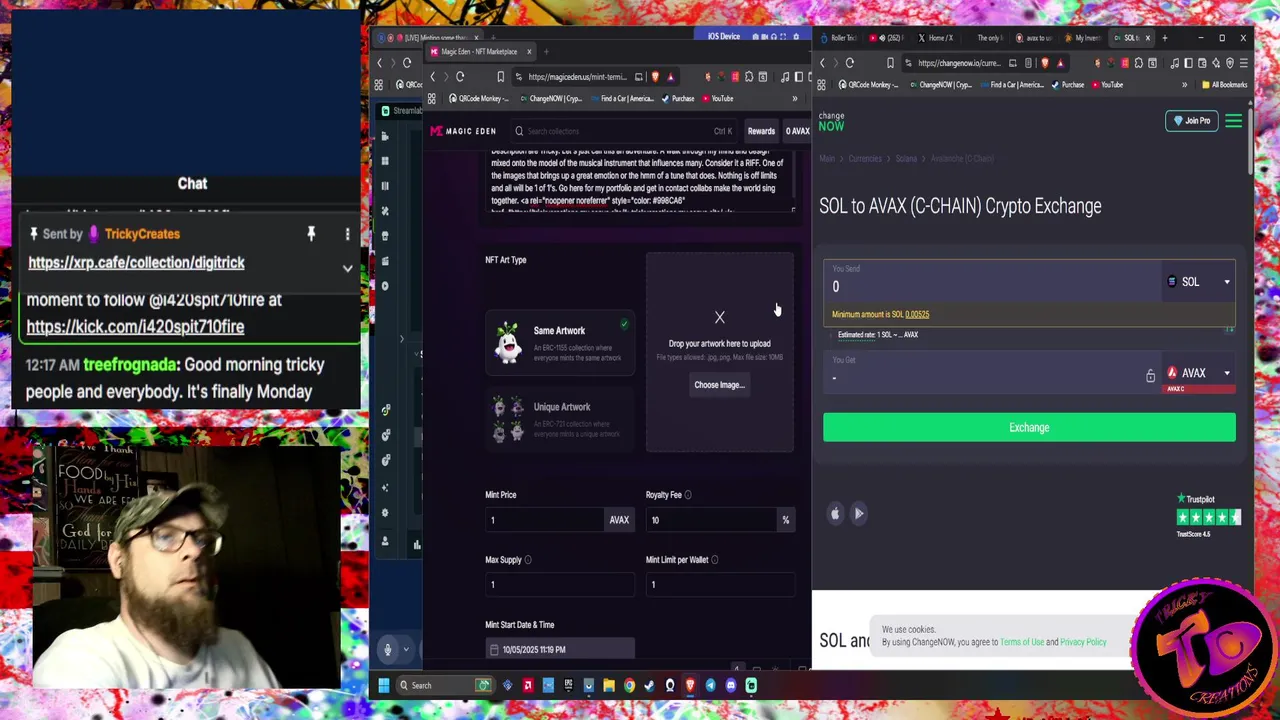The height and width of the screenshot is (720, 1280).
Task: Reload the ChangeNOW browser page
Action: pyautogui.click(x=850, y=63)
